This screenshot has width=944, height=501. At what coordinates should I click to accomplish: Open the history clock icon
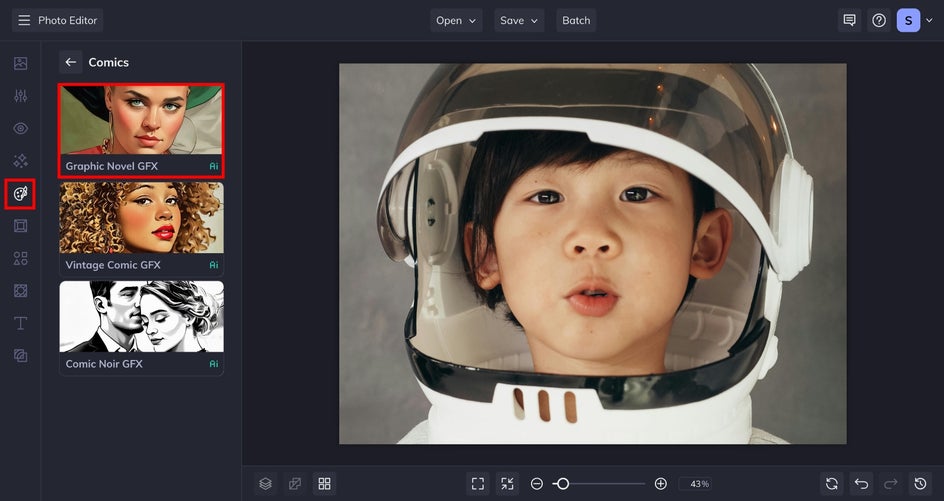[x=921, y=484]
